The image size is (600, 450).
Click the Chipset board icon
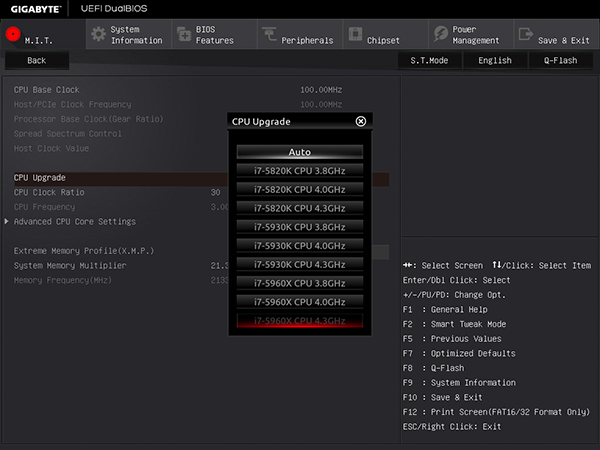pyautogui.click(x=355, y=34)
